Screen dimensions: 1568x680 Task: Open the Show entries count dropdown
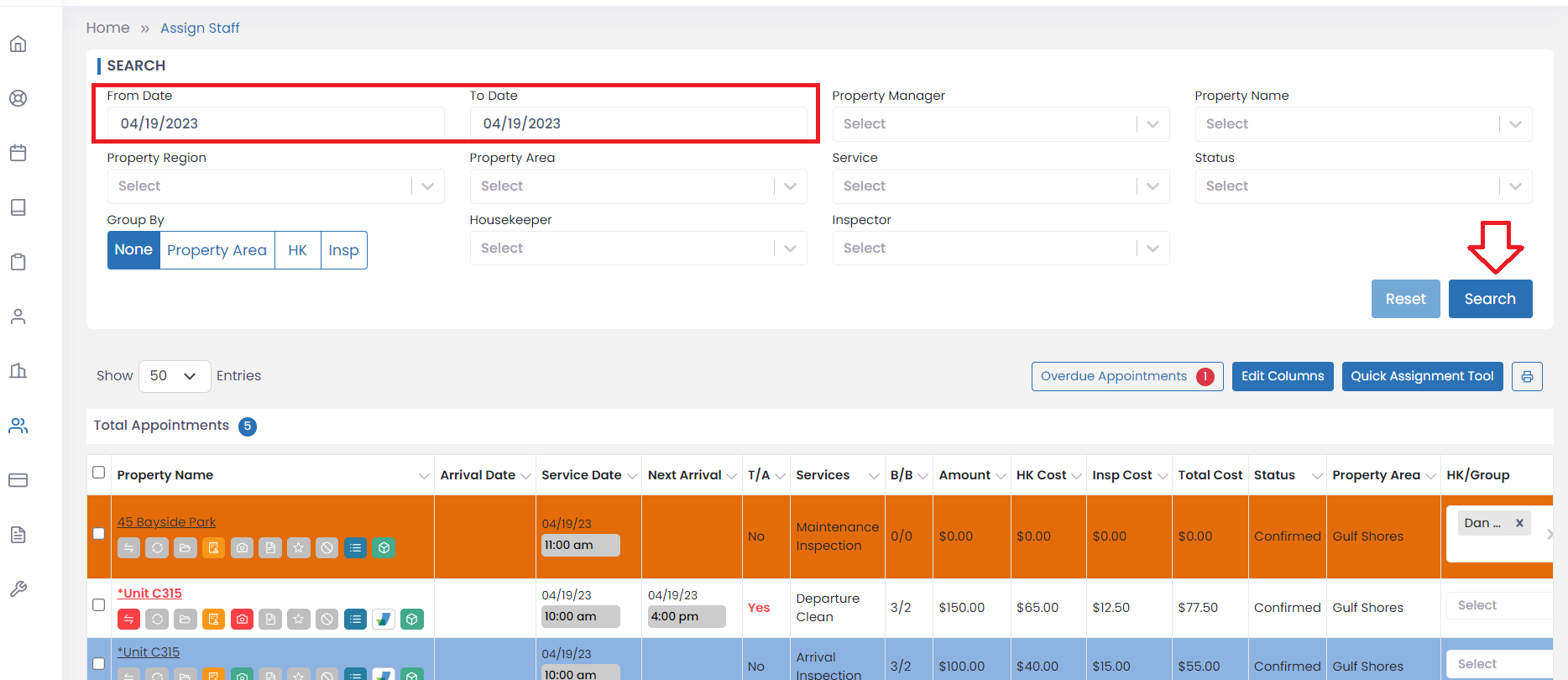coord(174,376)
